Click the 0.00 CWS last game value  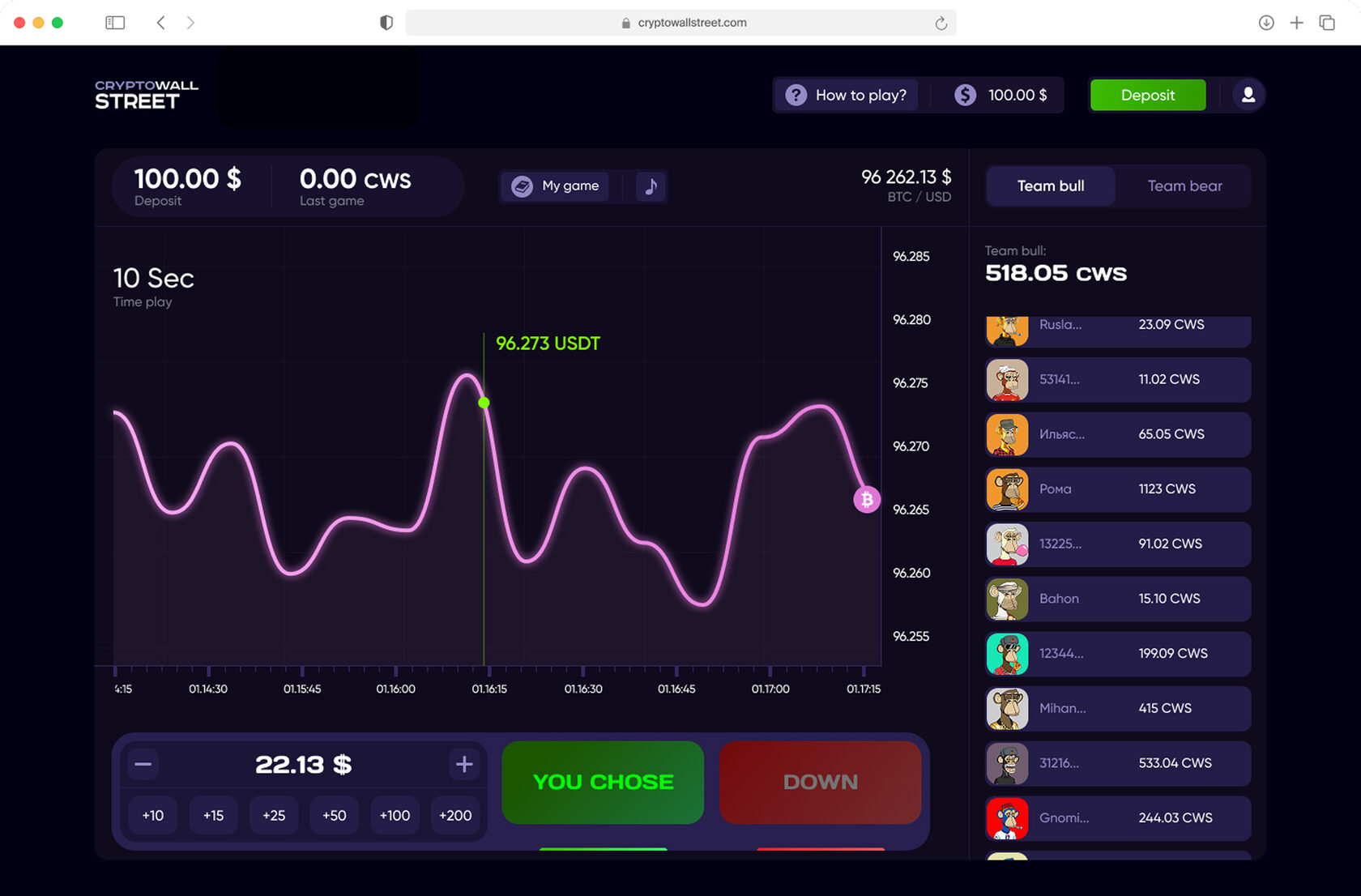tap(356, 179)
